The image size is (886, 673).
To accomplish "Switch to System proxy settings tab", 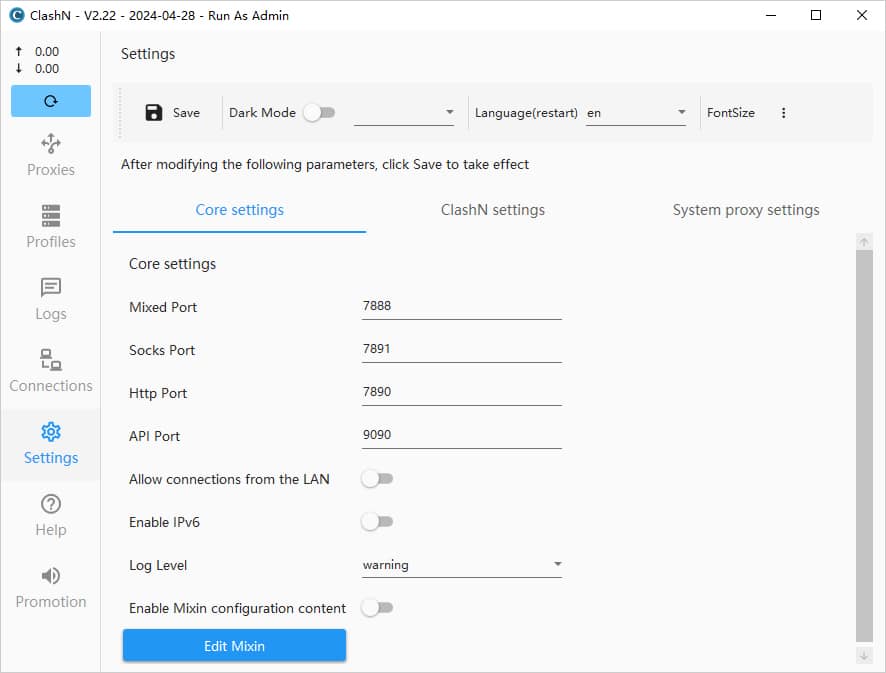I will (x=746, y=210).
